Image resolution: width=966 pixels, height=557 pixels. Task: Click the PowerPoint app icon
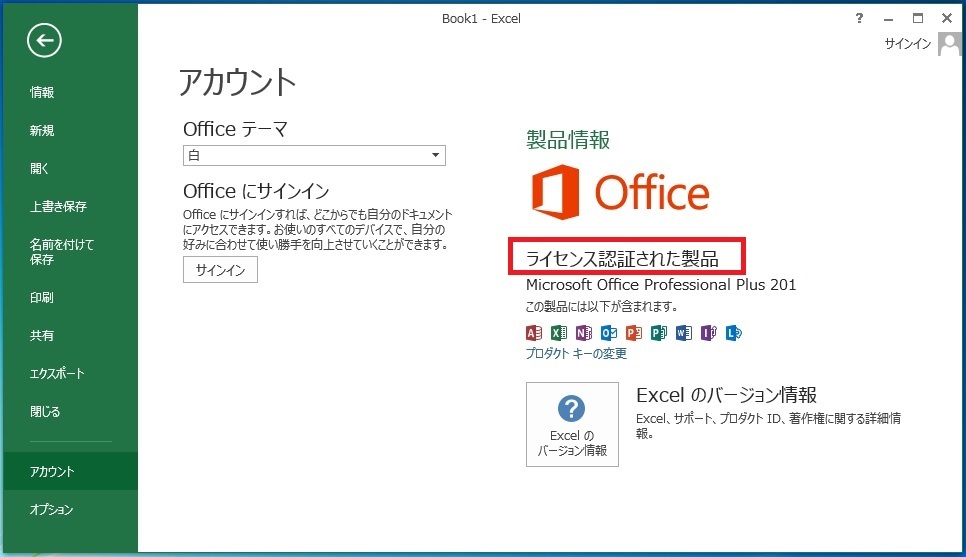633,333
